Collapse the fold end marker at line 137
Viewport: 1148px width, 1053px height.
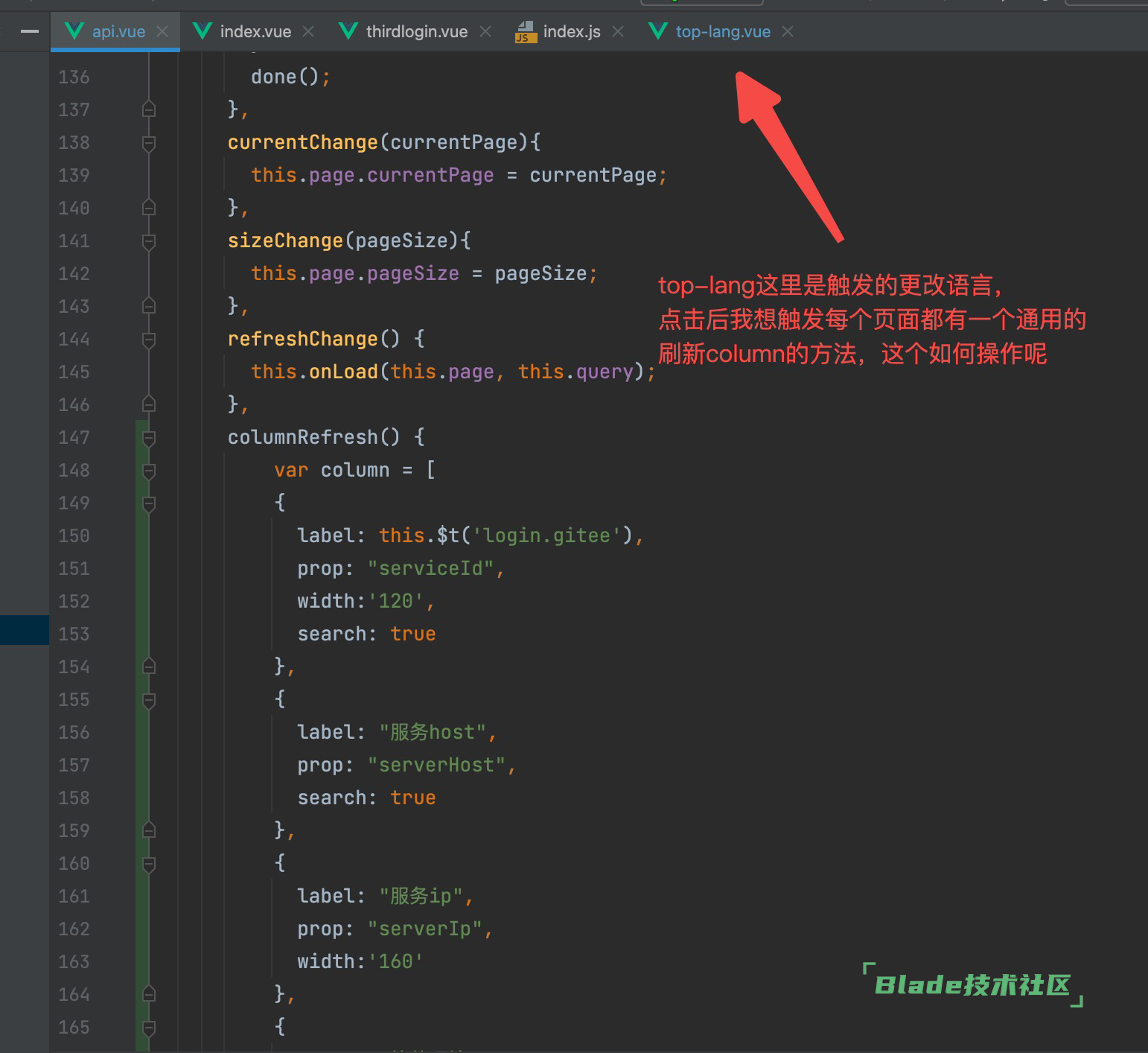click(149, 109)
